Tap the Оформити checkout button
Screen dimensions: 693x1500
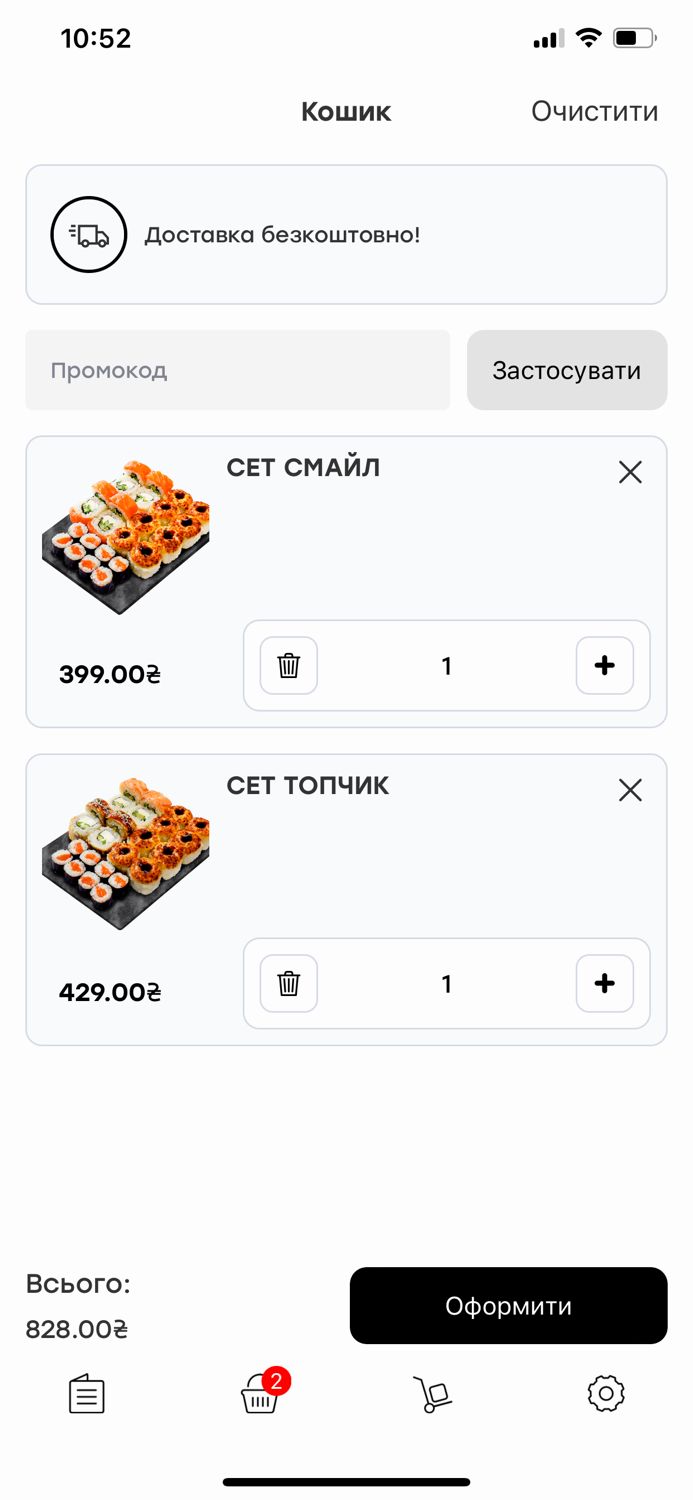coord(508,1306)
